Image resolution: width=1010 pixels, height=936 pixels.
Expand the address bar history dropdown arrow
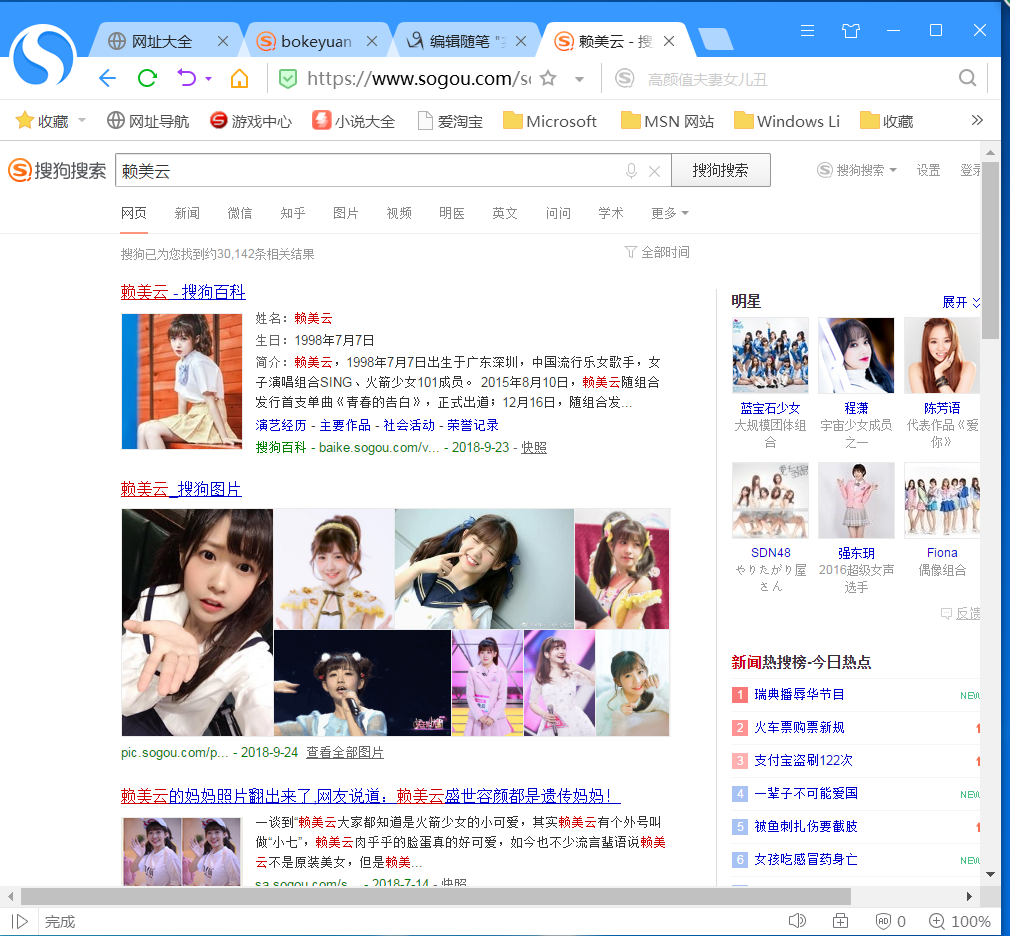[579, 79]
